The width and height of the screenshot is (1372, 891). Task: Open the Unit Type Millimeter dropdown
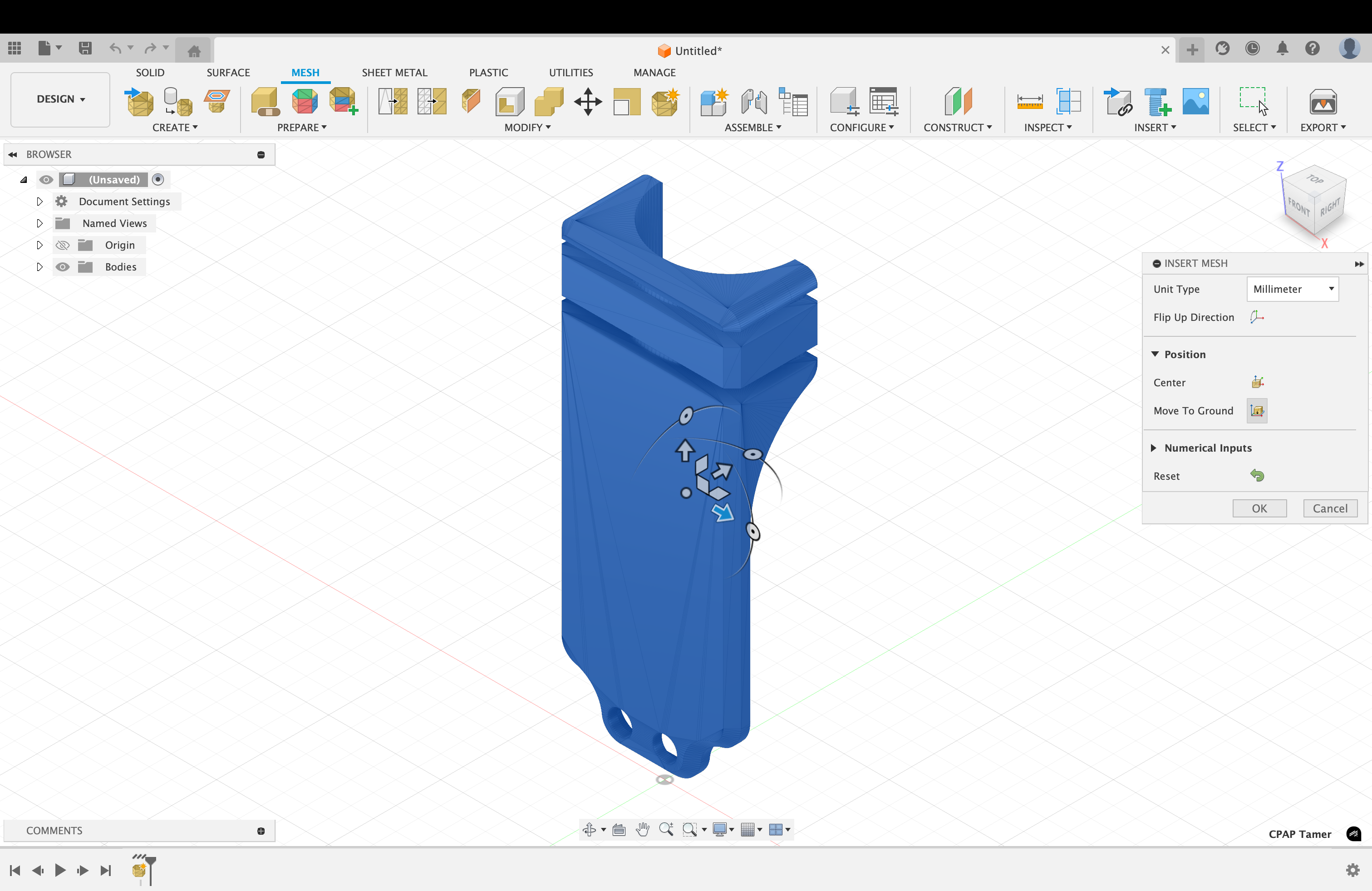[1292, 289]
